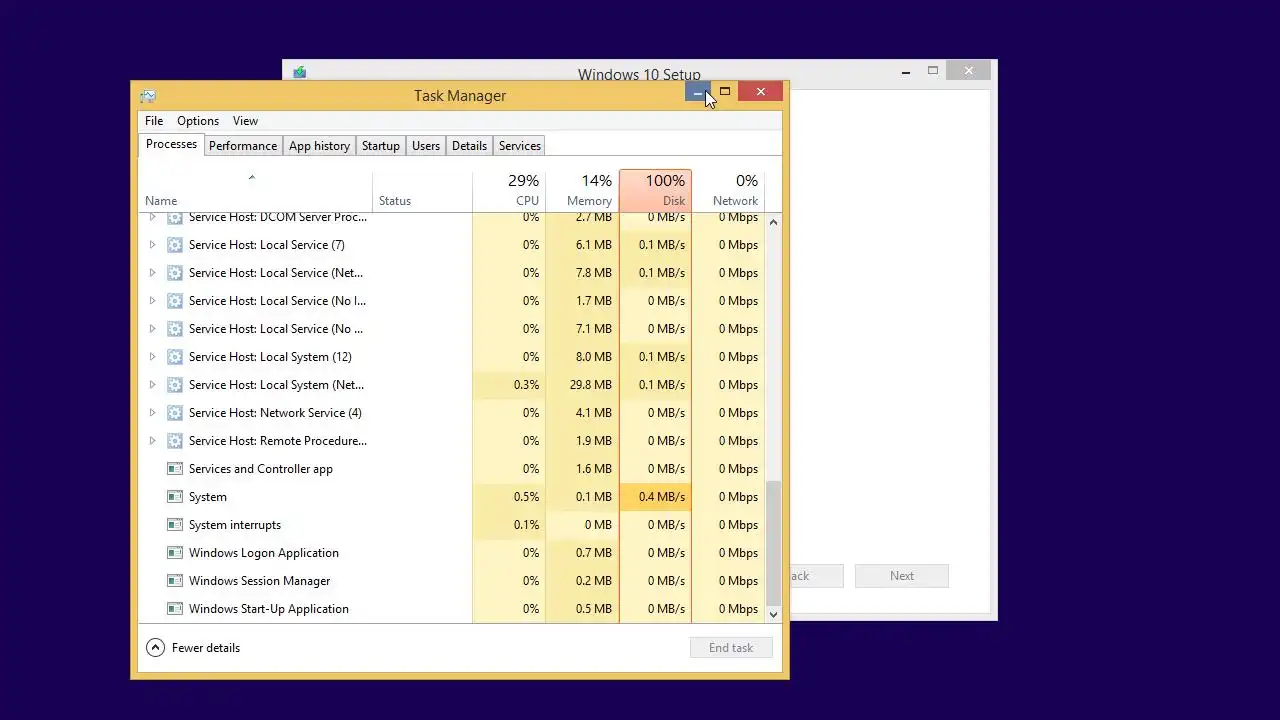Image resolution: width=1280 pixels, height=720 pixels.
Task: Expand Service Host: Local Service (Net...
Action: (x=152, y=273)
